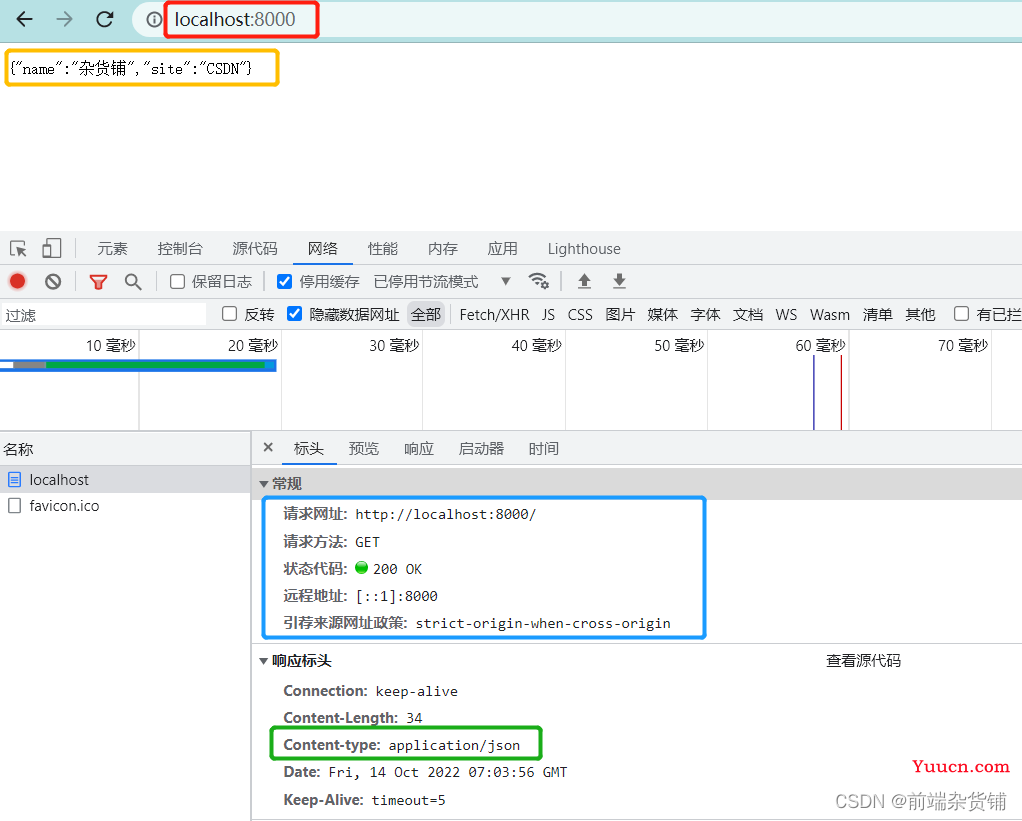Viewport: 1022px width, 821px height.
Task: Filter requests by 清单
Action: click(877, 315)
